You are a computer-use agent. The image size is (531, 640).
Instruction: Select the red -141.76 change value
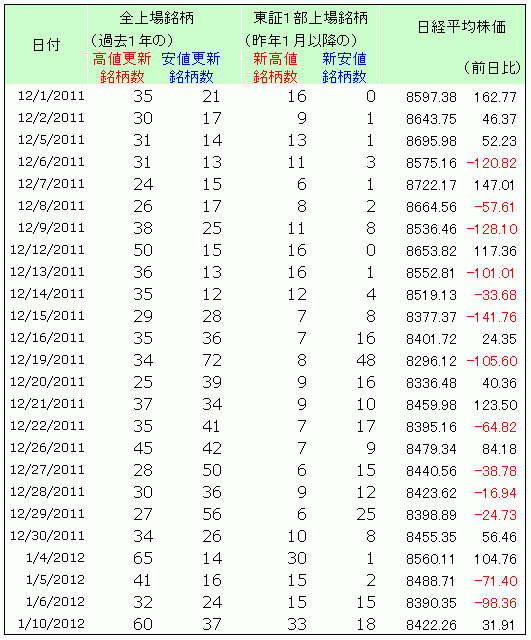tap(492, 317)
